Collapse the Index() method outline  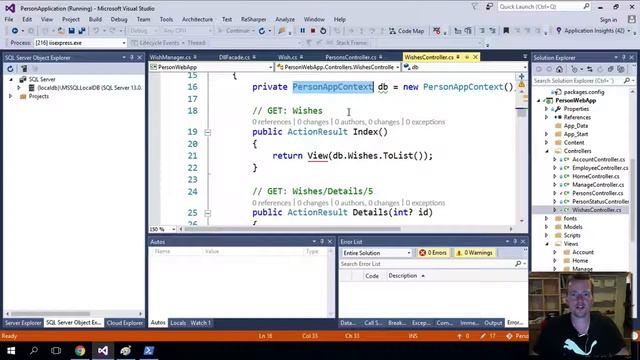coord(208,132)
